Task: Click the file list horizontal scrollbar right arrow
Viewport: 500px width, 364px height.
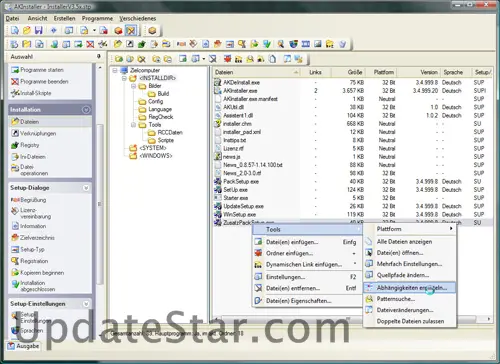Action: [489, 319]
